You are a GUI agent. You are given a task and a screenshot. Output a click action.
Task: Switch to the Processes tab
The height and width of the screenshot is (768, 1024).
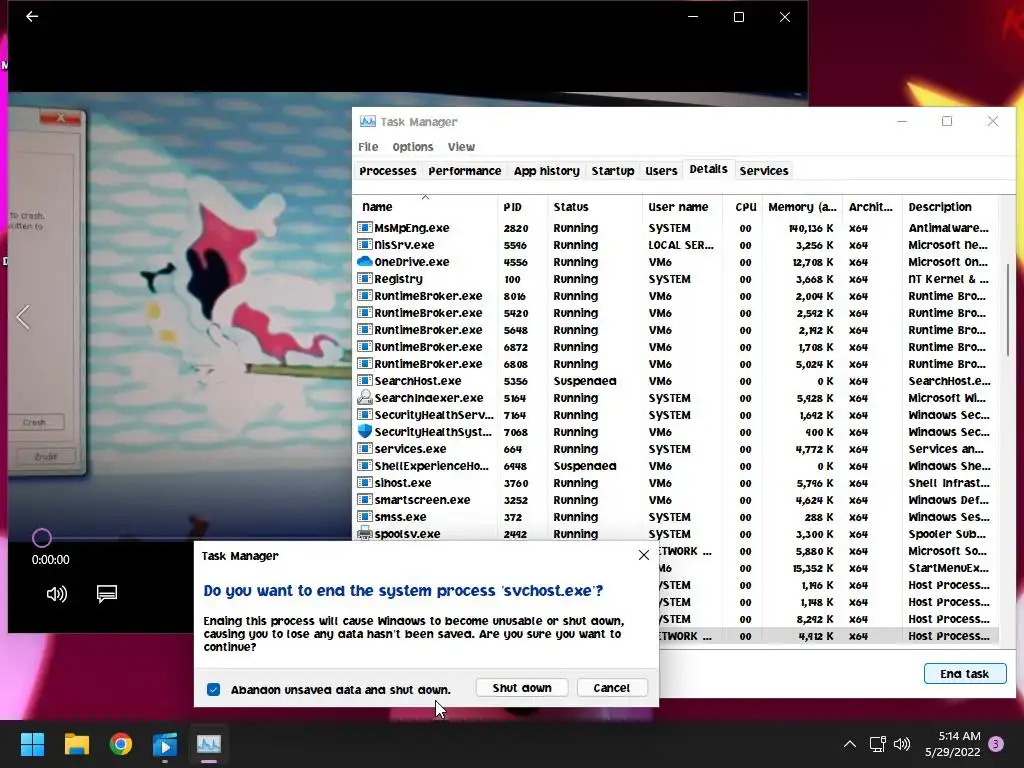click(387, 171)
